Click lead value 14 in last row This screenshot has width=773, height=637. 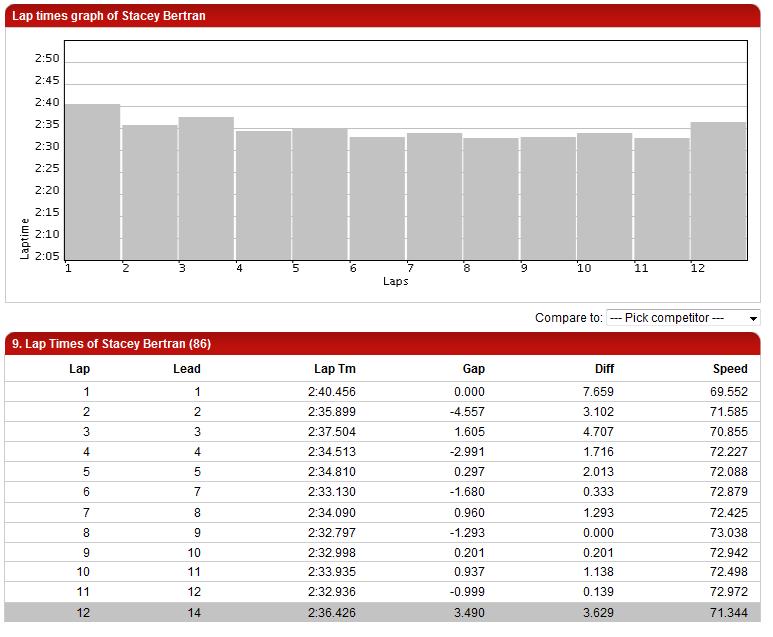(194, 613)
